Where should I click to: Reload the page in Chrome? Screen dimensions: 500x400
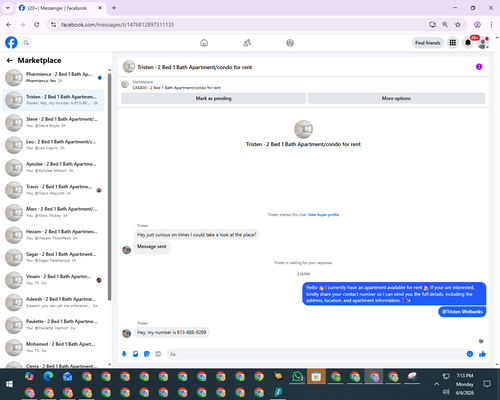click(37, 24)
